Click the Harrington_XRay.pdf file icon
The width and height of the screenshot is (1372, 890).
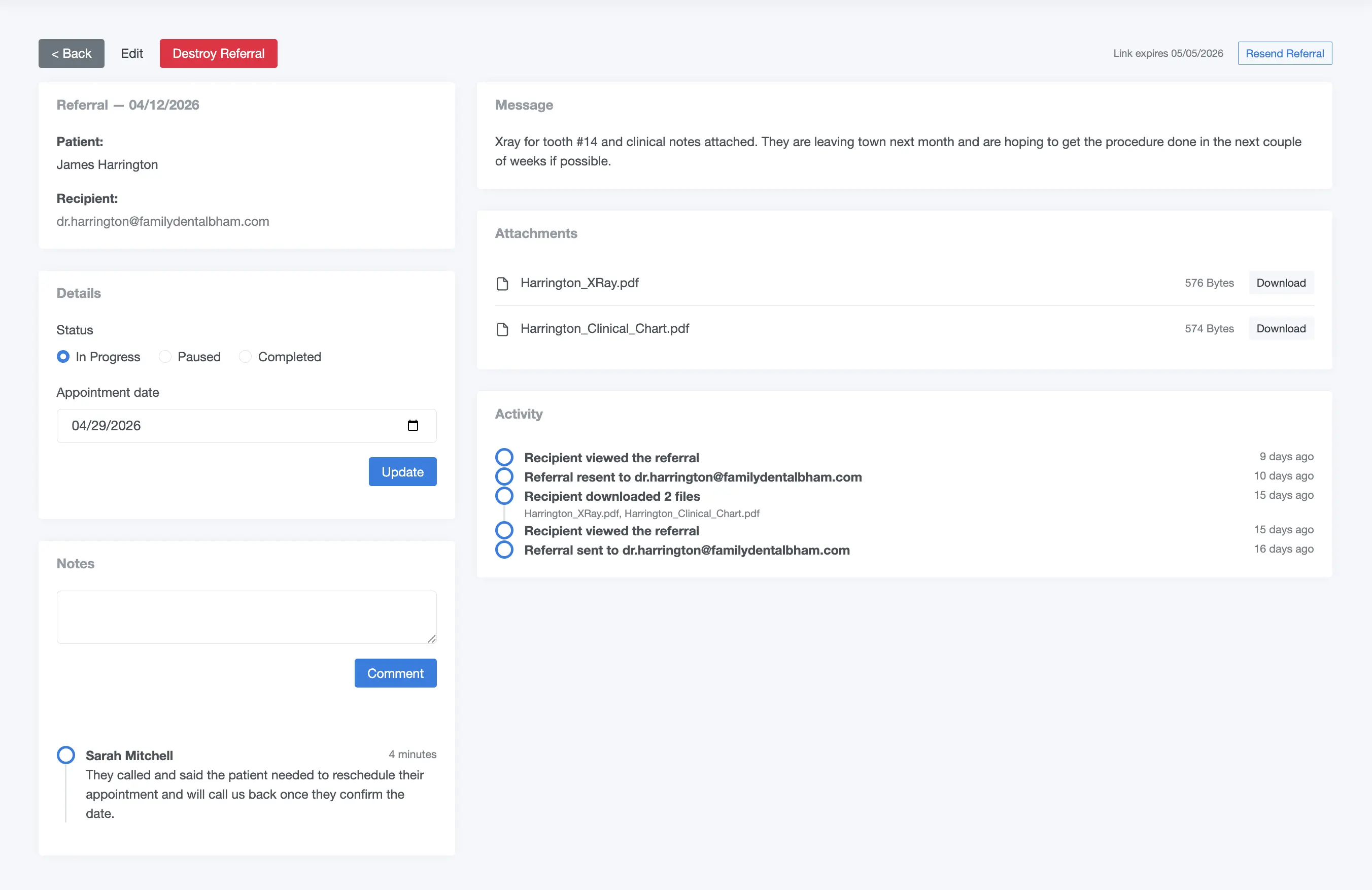coord(502,284)
